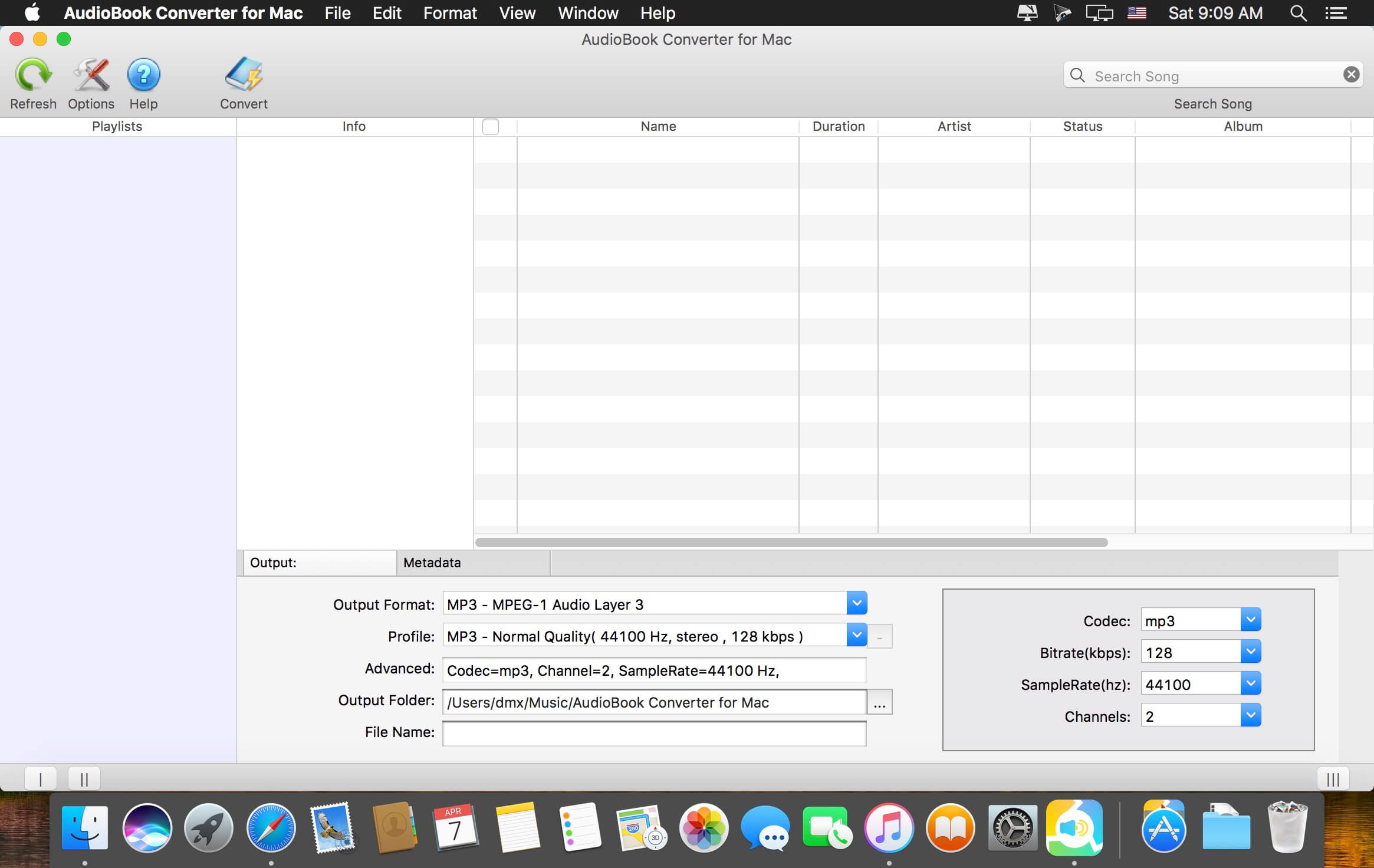Switch to the Output tab
The image size is (1374, 868).
(320, 563)
